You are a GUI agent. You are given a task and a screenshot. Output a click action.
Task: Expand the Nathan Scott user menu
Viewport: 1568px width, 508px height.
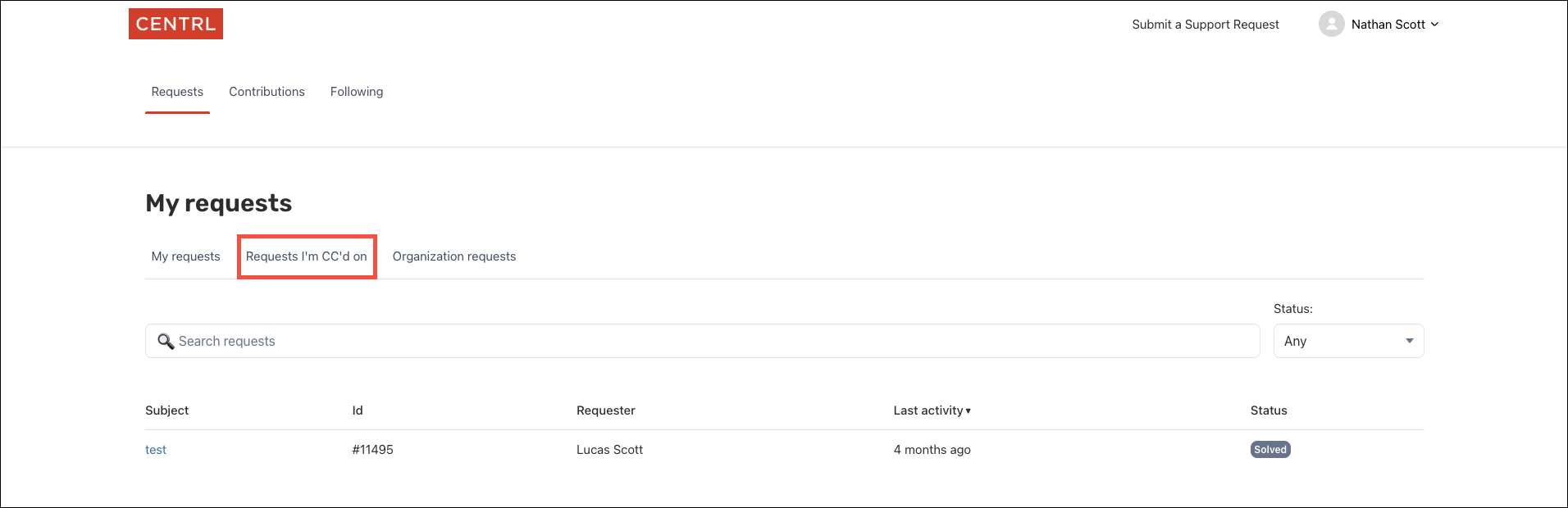(x=1395, y=25)
